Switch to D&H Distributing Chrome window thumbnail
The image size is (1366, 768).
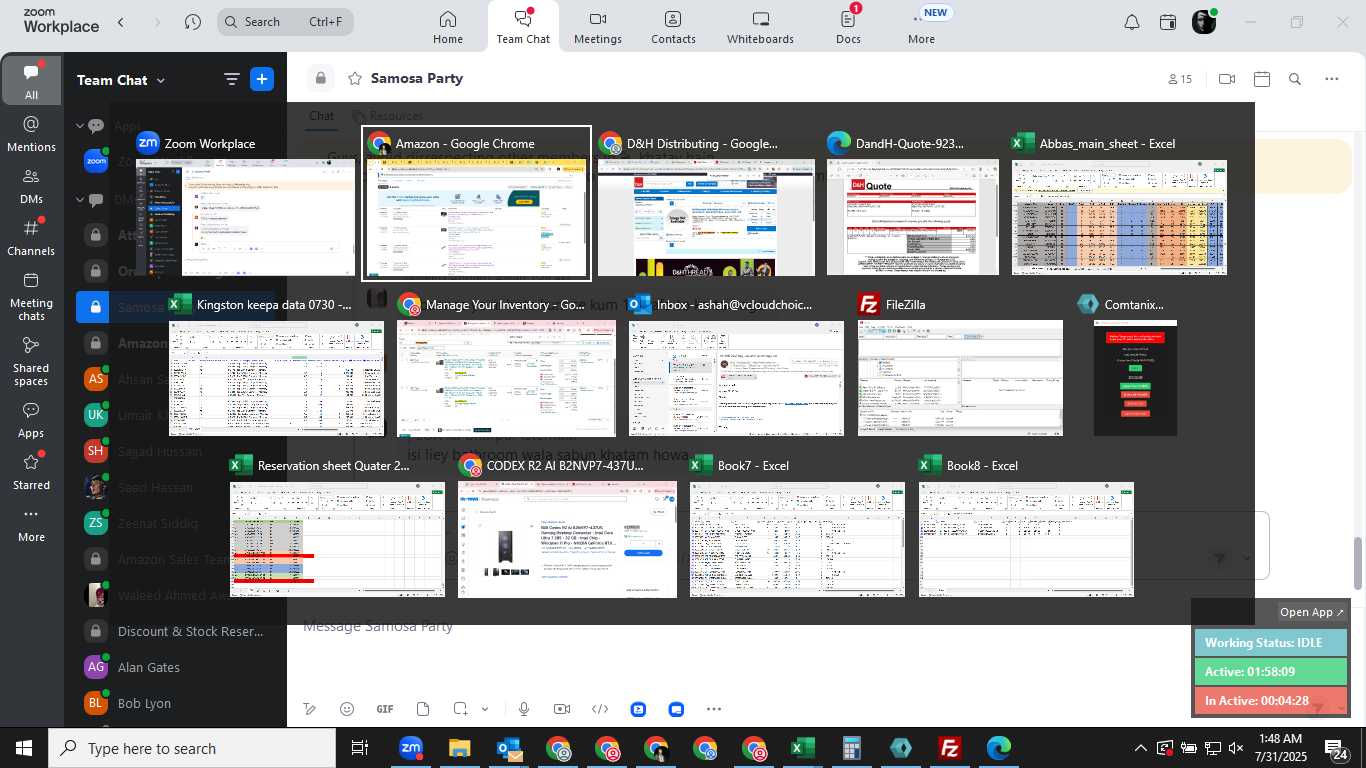706,204
